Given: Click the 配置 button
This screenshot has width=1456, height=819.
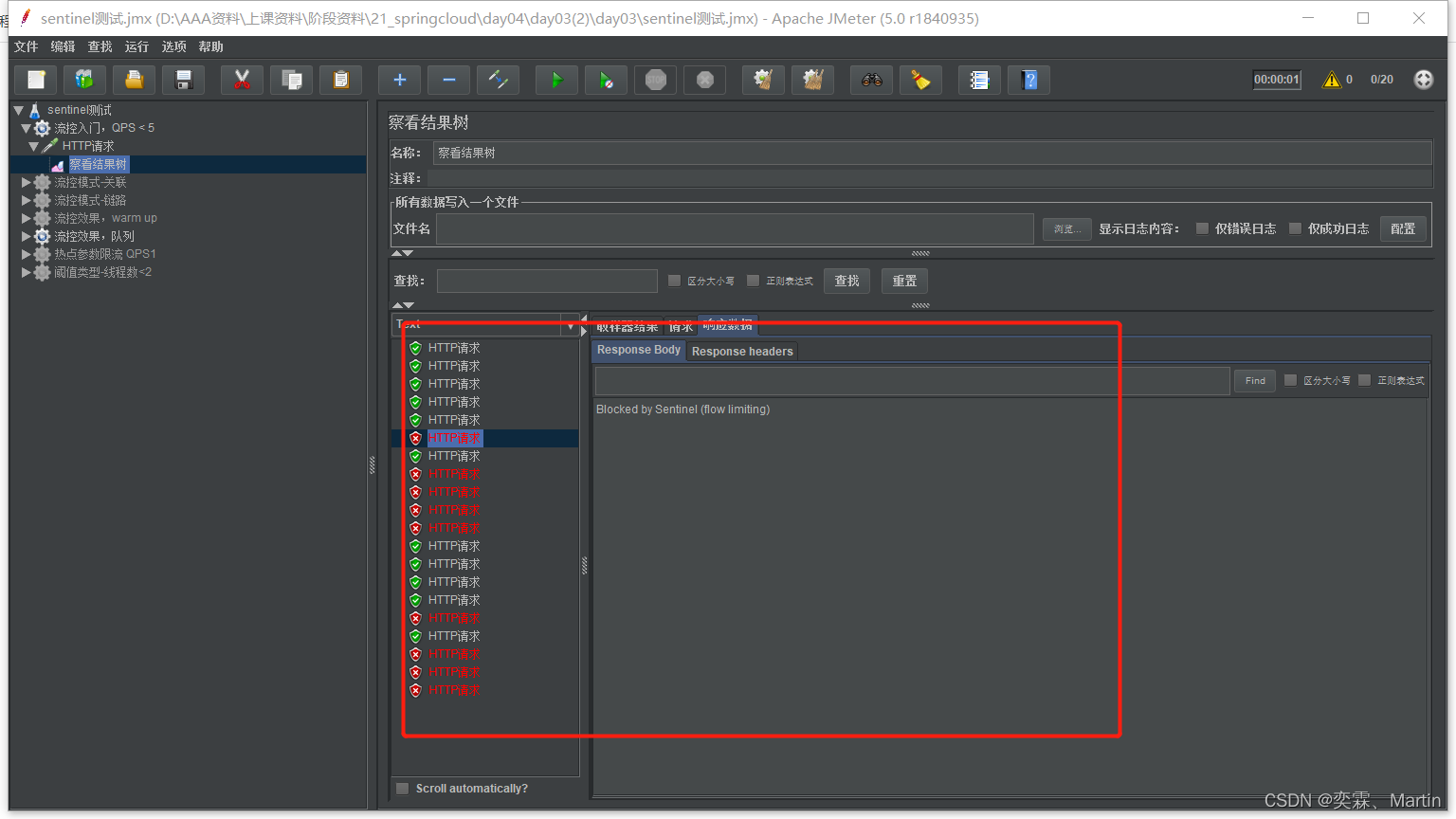Looking at the screenshot, I should (1402, 228).
